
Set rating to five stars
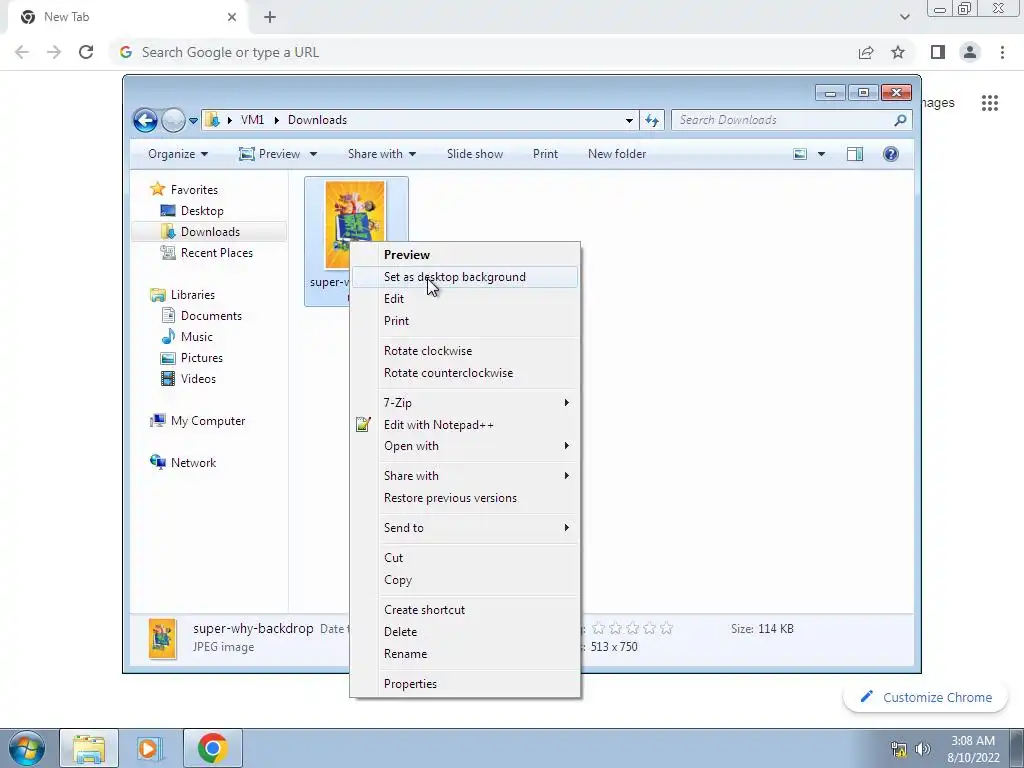click(x=666, y=628)
